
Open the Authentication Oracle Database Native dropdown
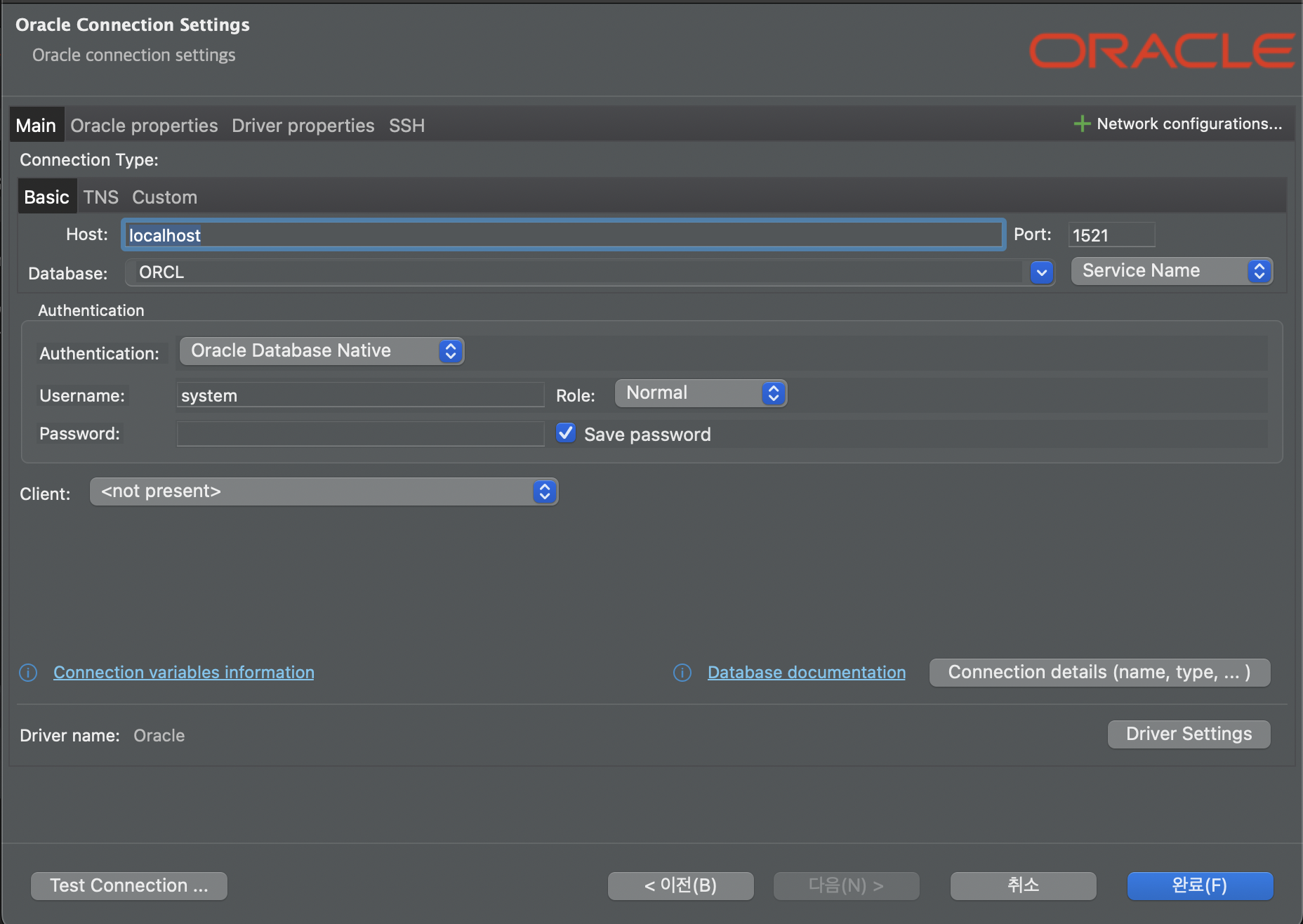(x=322, y=351)
